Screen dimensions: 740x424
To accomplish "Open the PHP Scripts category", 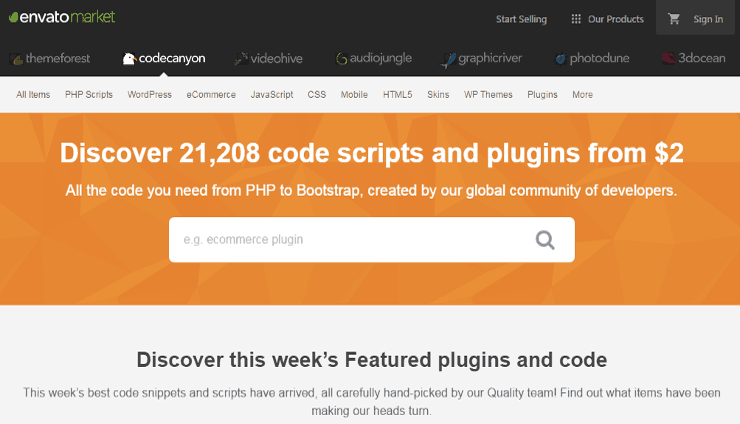I will 89,94.
